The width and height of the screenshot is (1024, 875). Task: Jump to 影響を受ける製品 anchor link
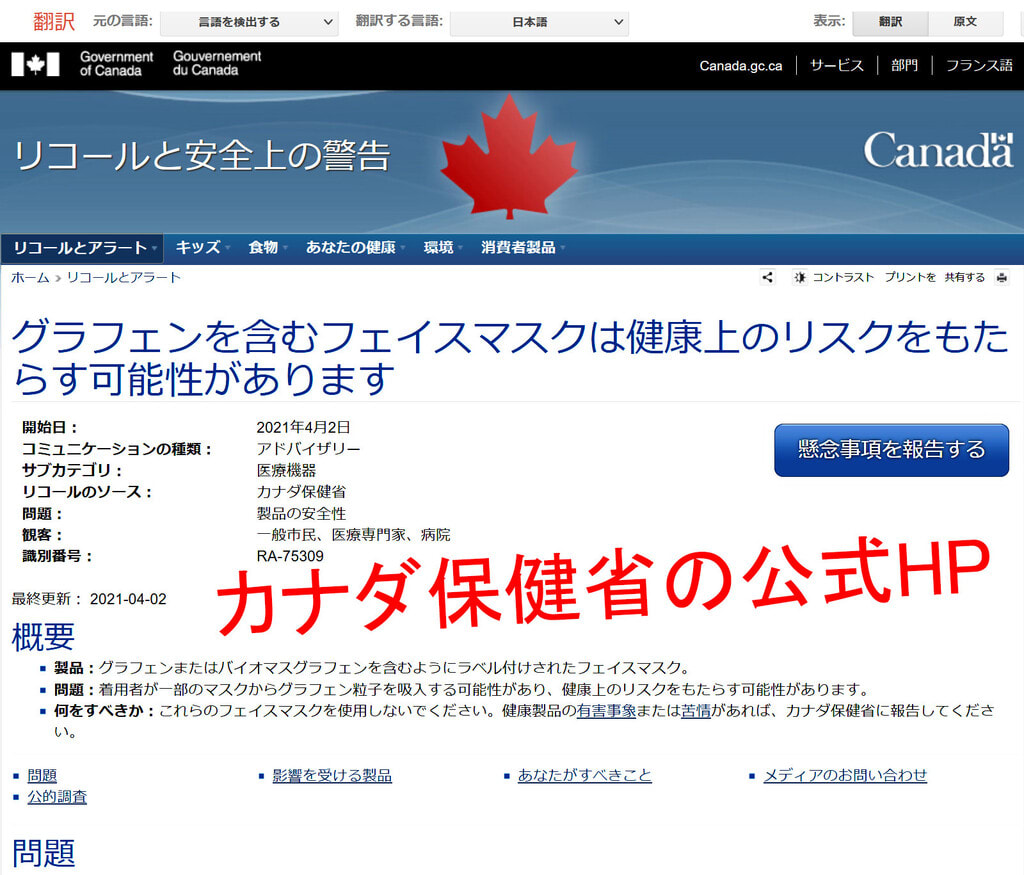pyautogui.click(x=332, y=775)
